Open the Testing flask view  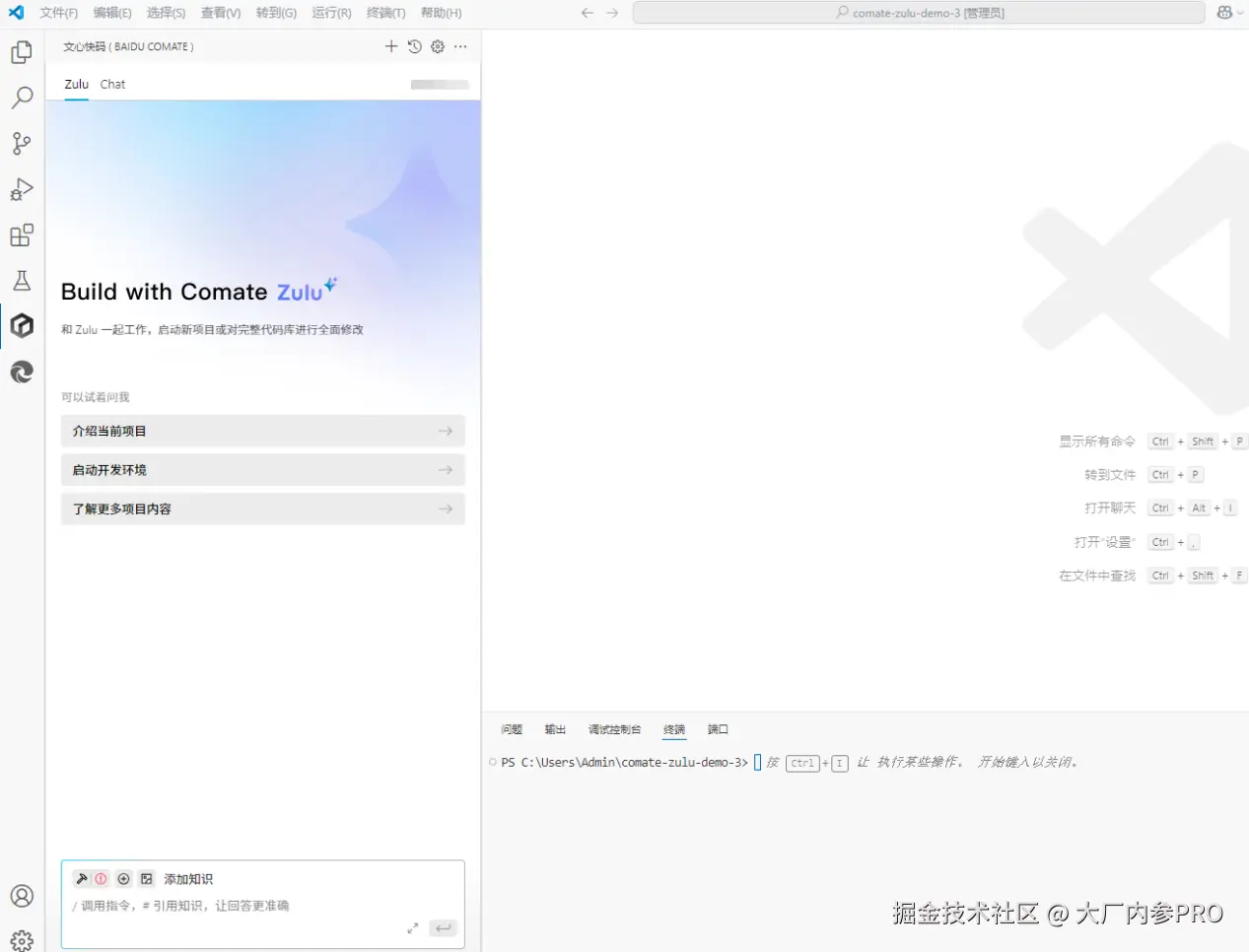tap(22, 281)
